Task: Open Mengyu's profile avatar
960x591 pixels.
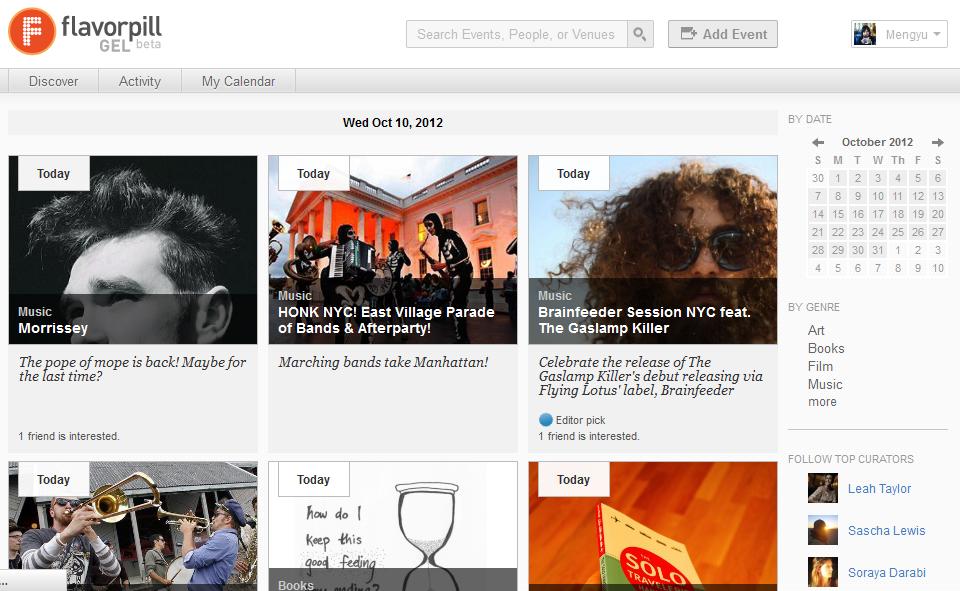Action: pos(864,34)
